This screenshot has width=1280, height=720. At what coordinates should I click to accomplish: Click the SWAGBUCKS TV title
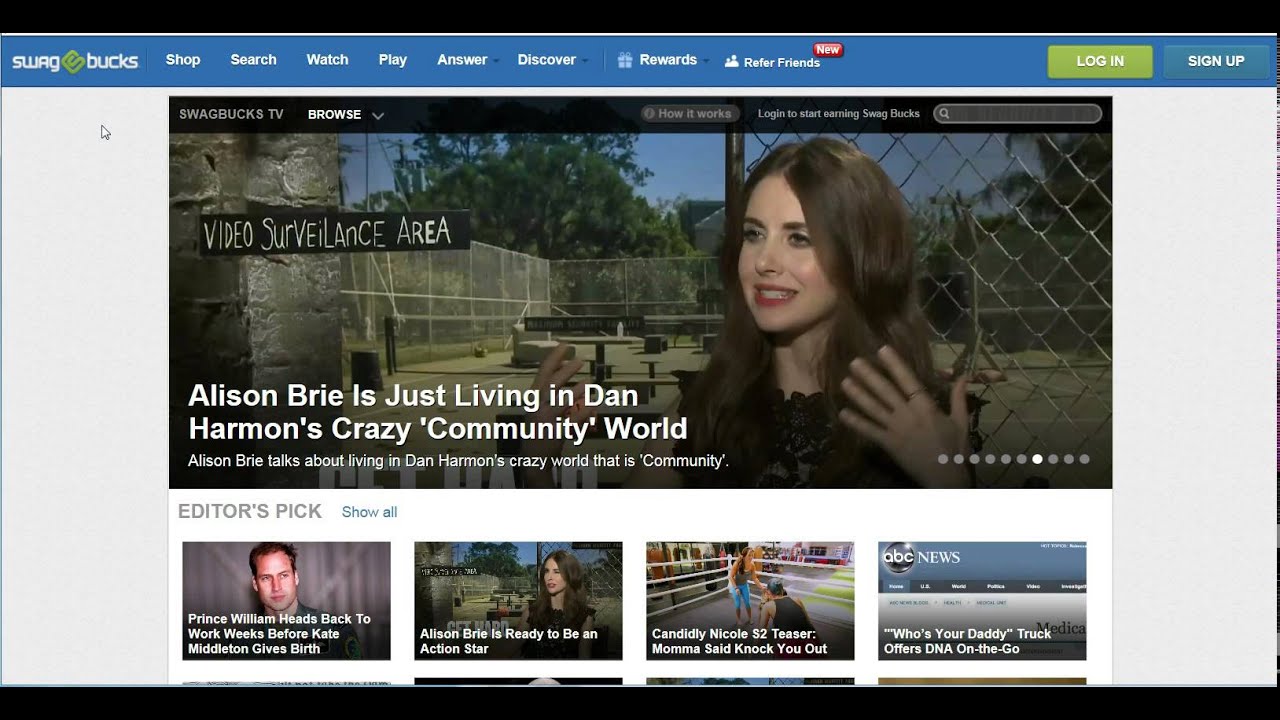(231, 114)
